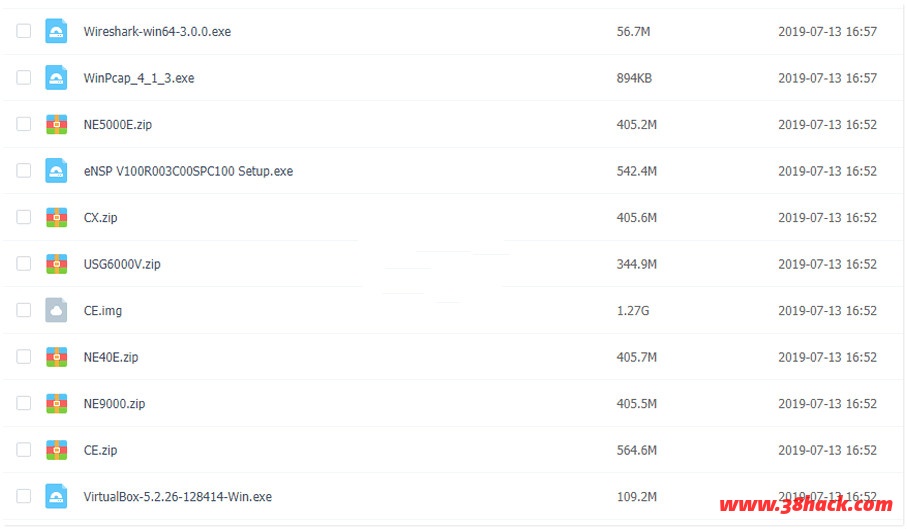This screenshot has width=907, height=529.
Task: Click the NE9000.zip file name
Action: pyautogui.click(x=114, y=403)
